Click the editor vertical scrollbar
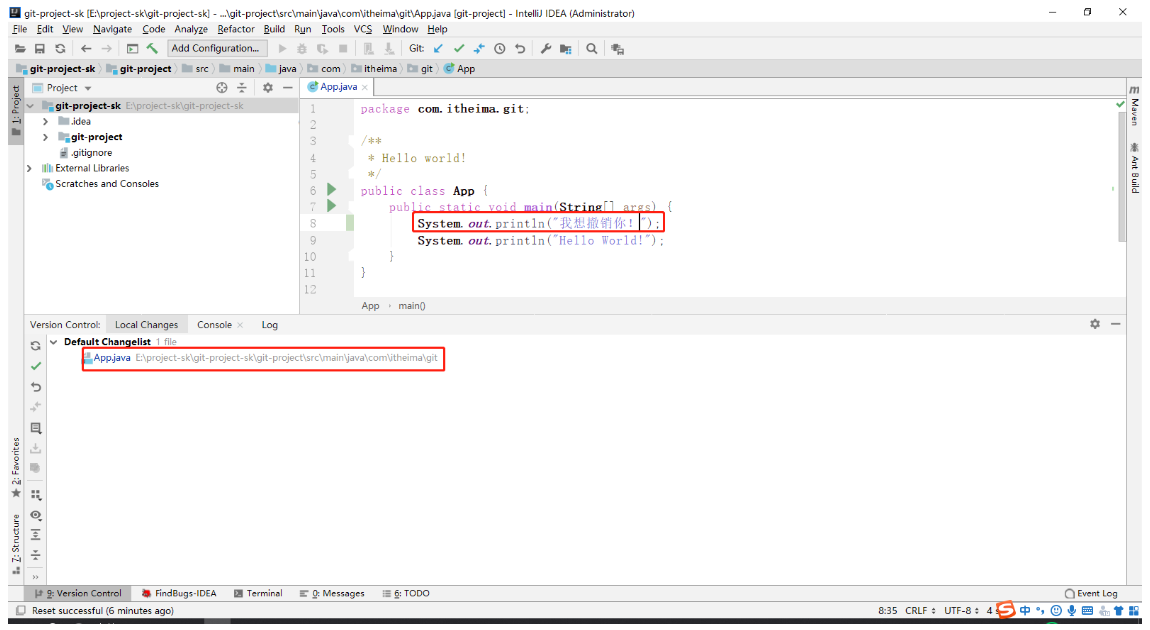This screenshot has height=630, width=1150. tap(1121, 176)
